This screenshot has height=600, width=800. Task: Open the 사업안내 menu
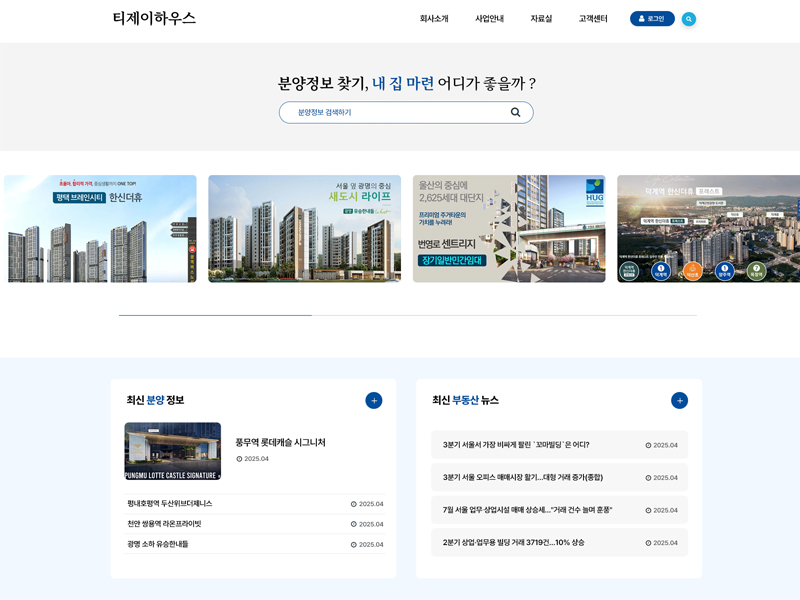[x=489, y=19]
